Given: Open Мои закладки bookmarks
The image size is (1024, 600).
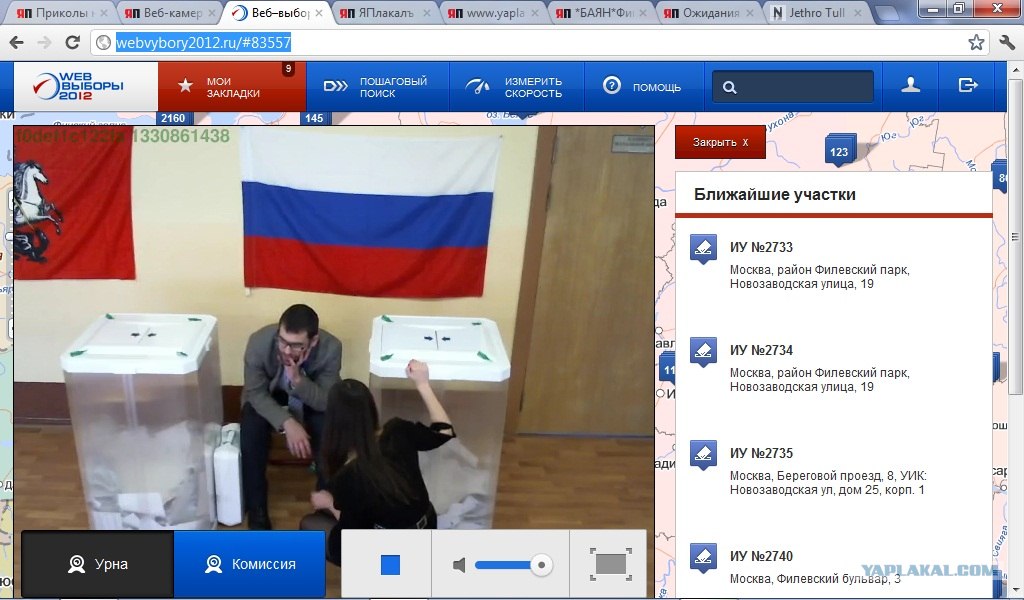Looking at the screenshot, I should click(x=231, y=86).
